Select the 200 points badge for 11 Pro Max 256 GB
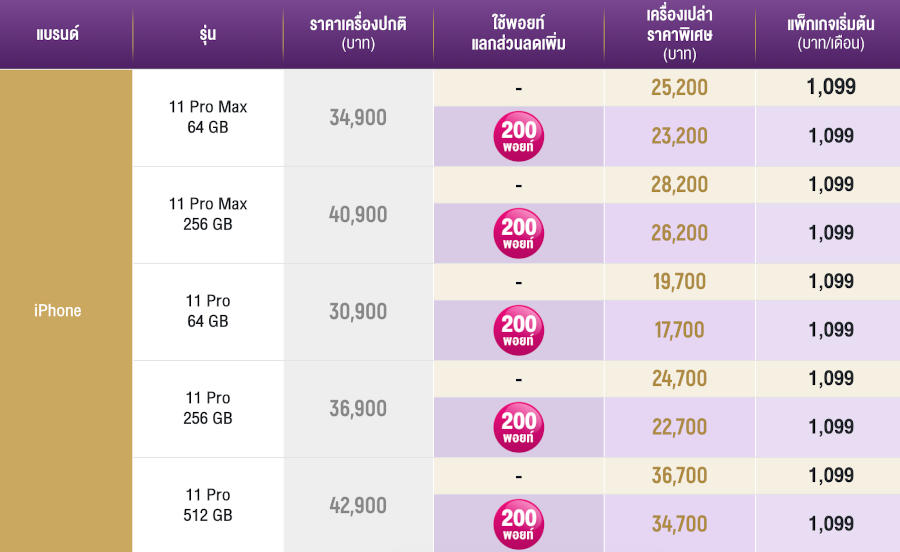 pos(519,234)
